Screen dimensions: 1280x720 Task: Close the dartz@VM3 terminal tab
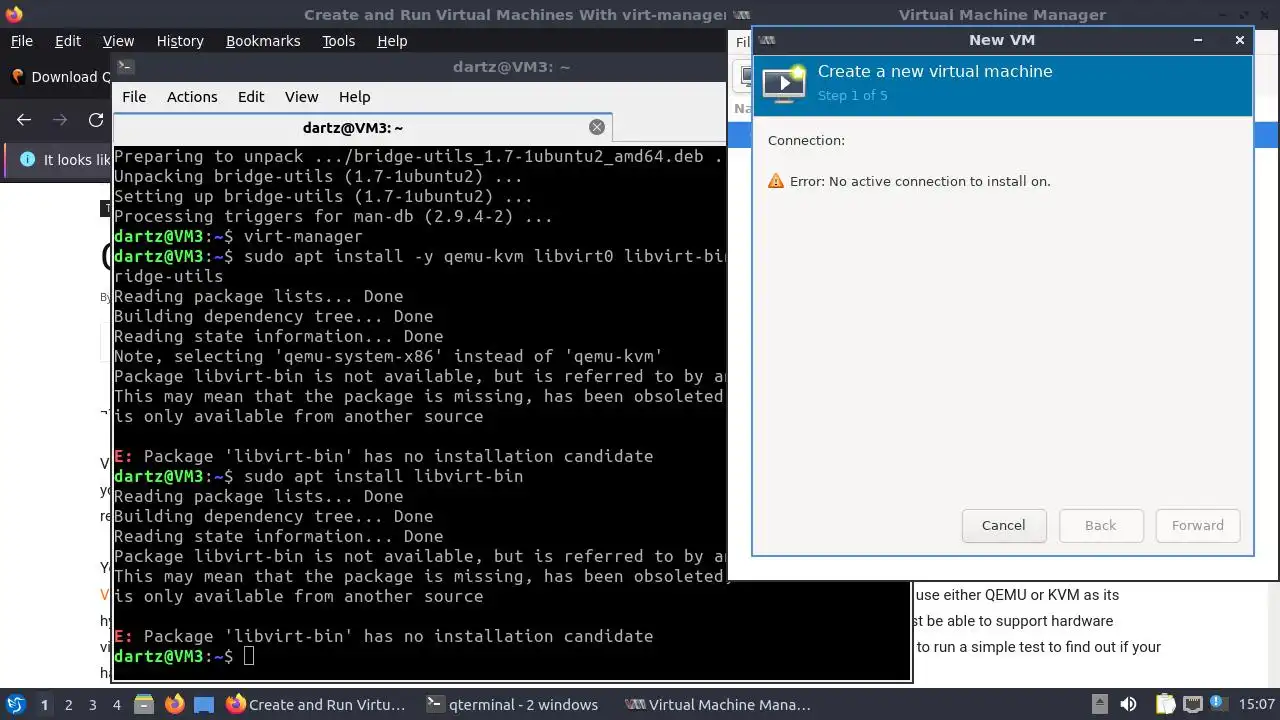(x=597, y=127)
